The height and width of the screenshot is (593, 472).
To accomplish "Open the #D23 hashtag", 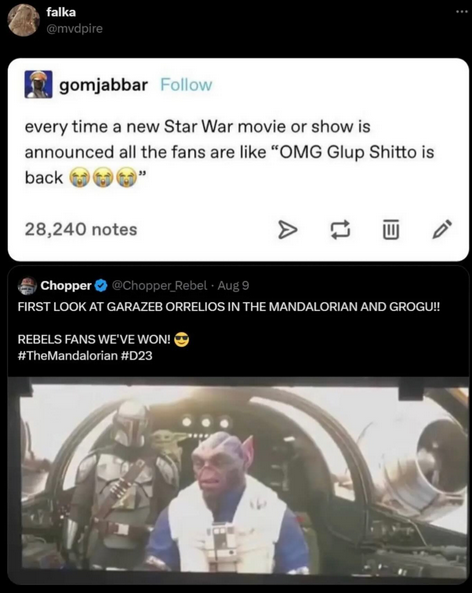I will (x=137, y=356).
